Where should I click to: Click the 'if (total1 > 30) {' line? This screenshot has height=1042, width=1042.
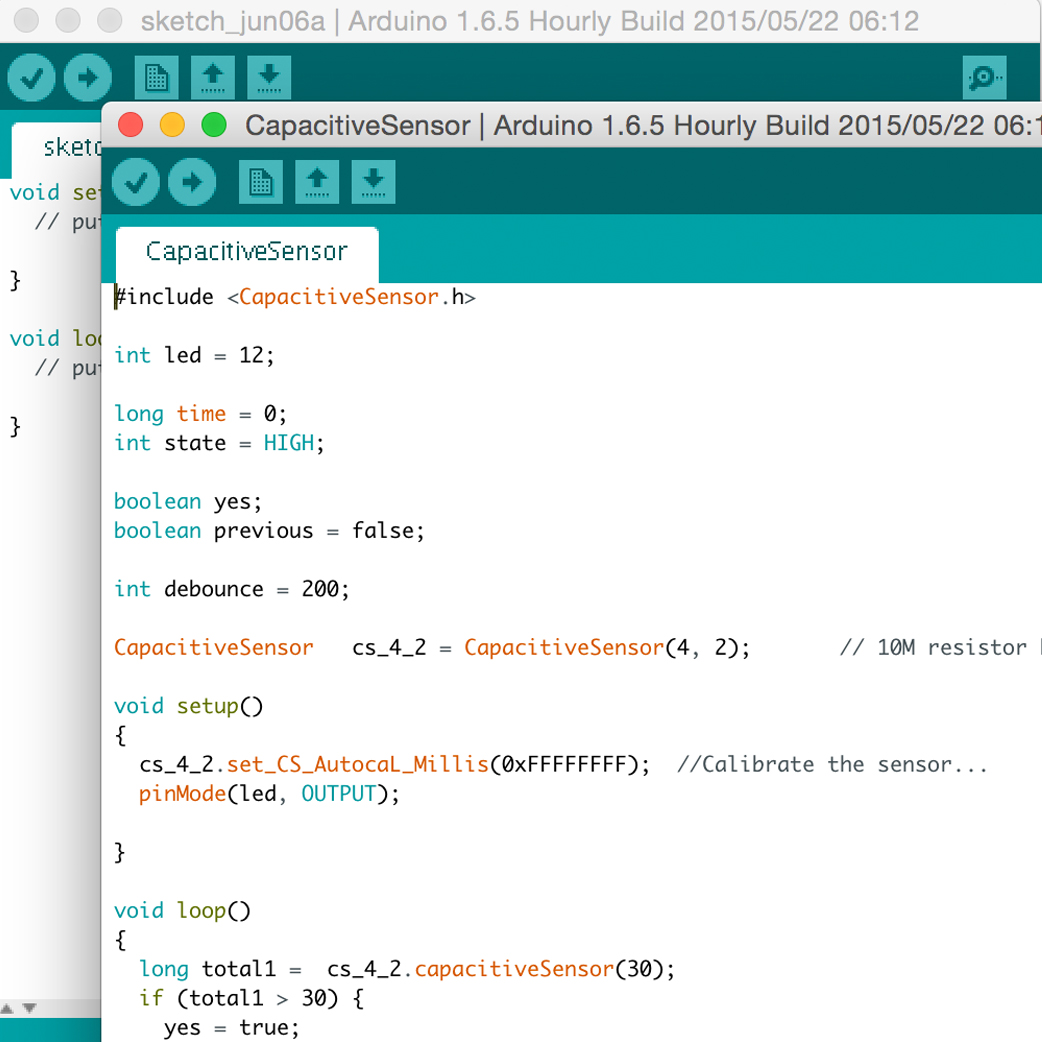click(251, 998)
